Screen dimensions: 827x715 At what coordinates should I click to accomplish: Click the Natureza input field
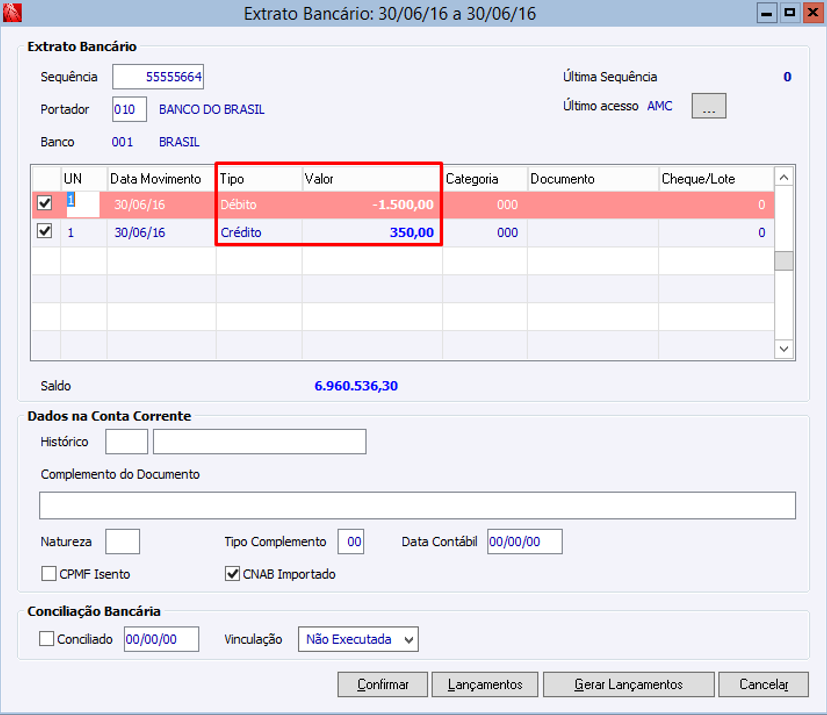(122, 542)
